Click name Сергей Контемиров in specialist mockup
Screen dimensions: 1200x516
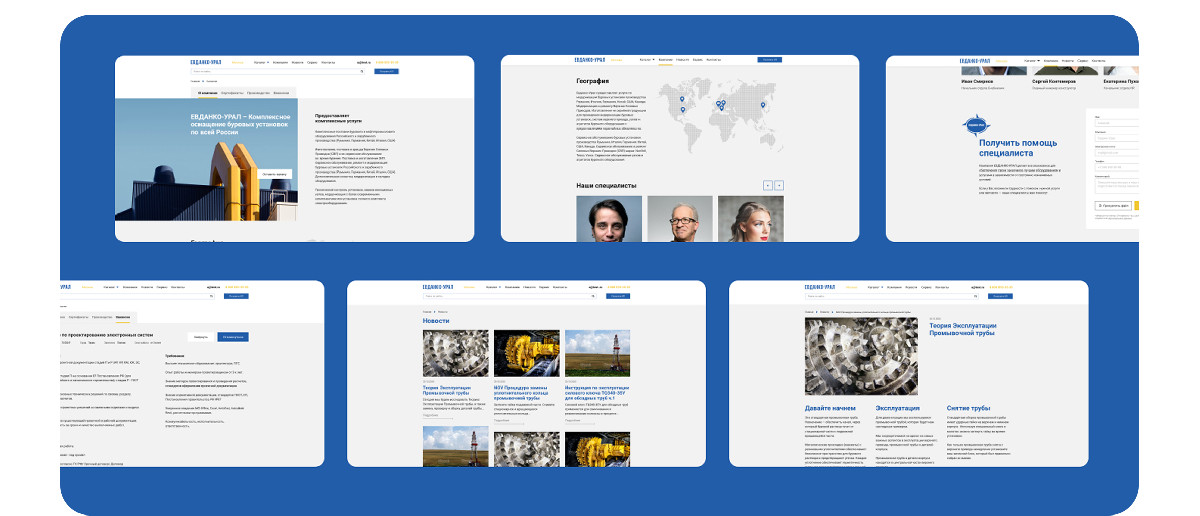click(1054, 81)
